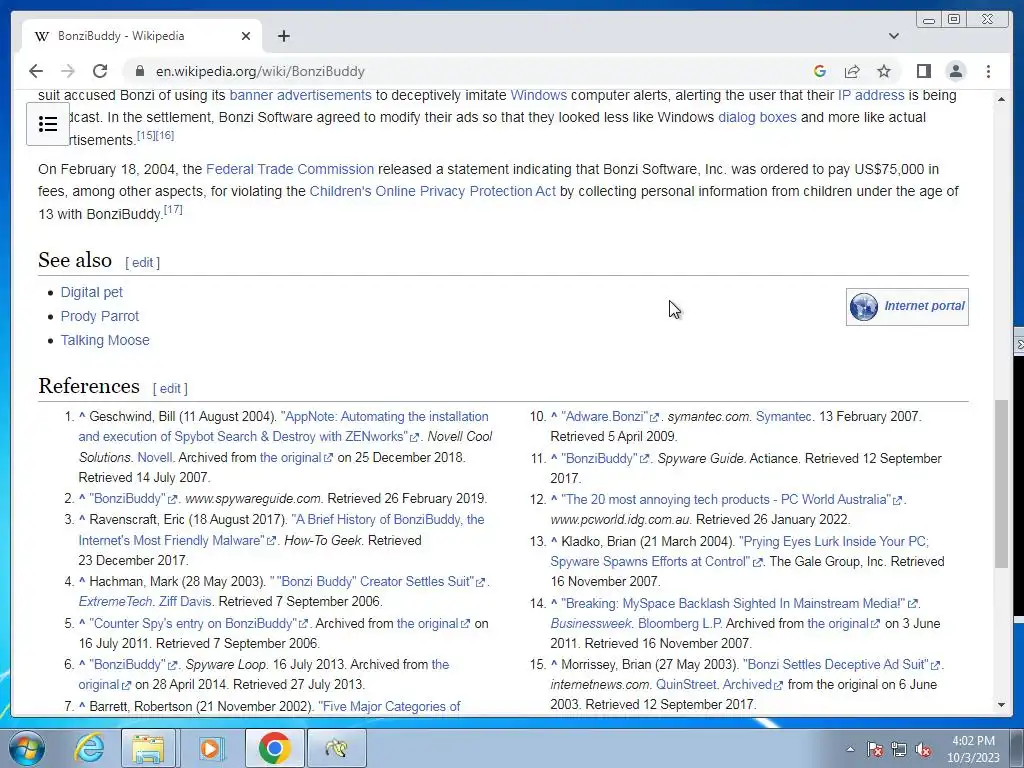Open the taskbar clock and date
Screen dimensions: 1024x768
pyautogui.click(x=973, y=749)
